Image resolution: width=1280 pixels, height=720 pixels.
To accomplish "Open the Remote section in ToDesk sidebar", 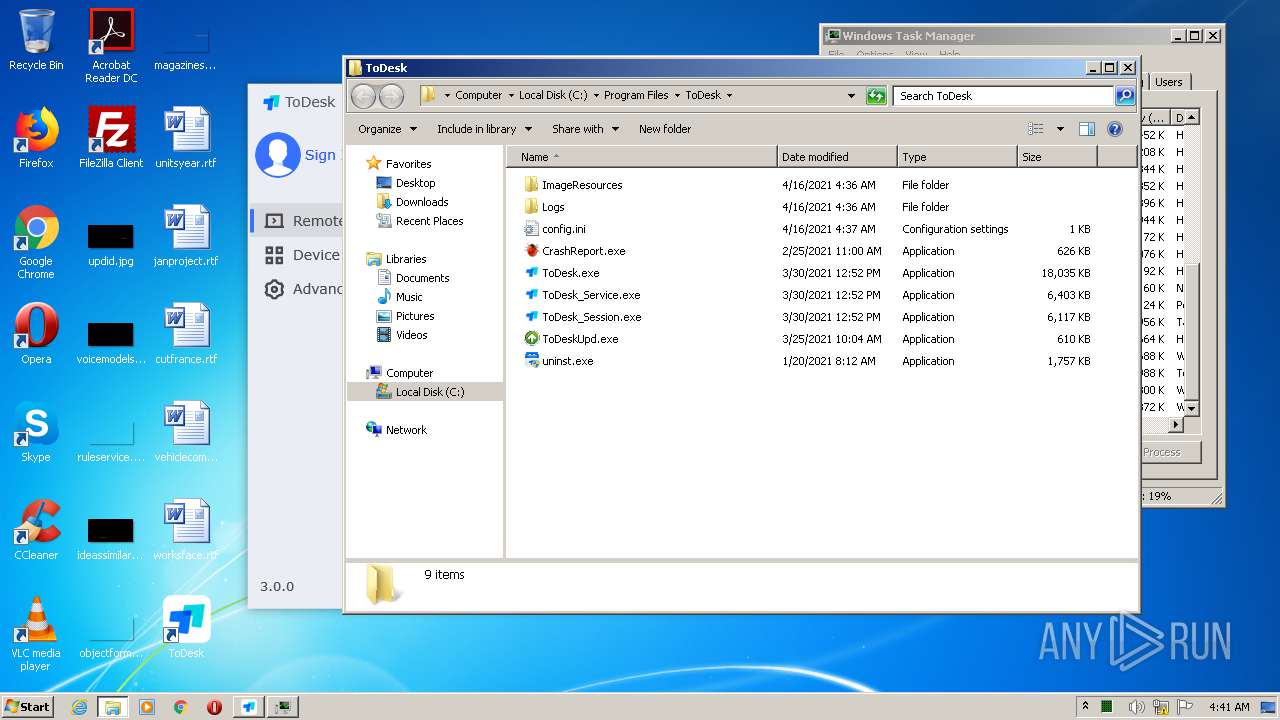I will click(x=296, y=221).
